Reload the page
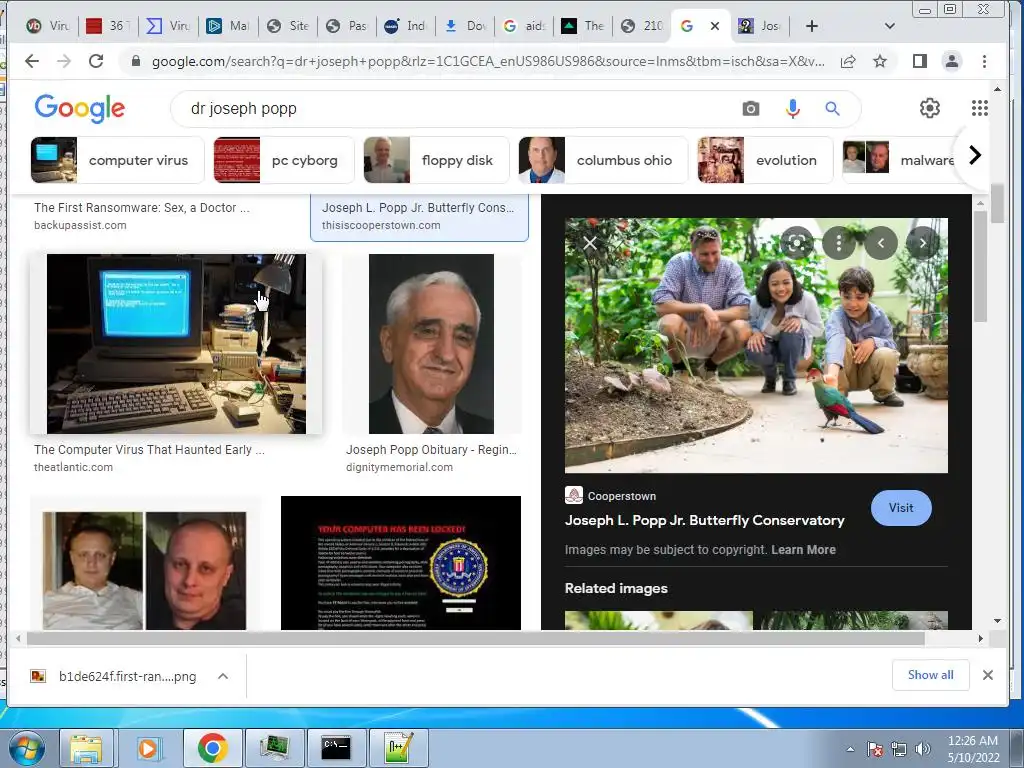The image size is (1024, 768). pyautogui.click(x=96, y=61)
